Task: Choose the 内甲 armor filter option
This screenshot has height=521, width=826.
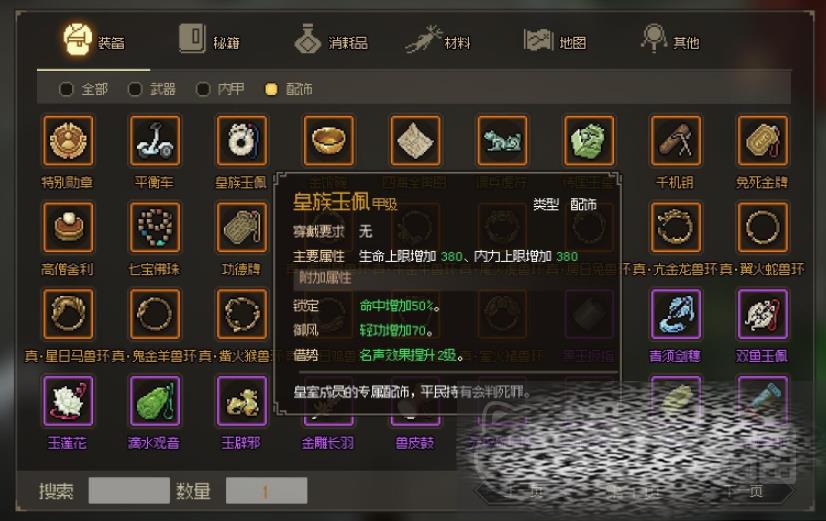Action: coord(203,89)
